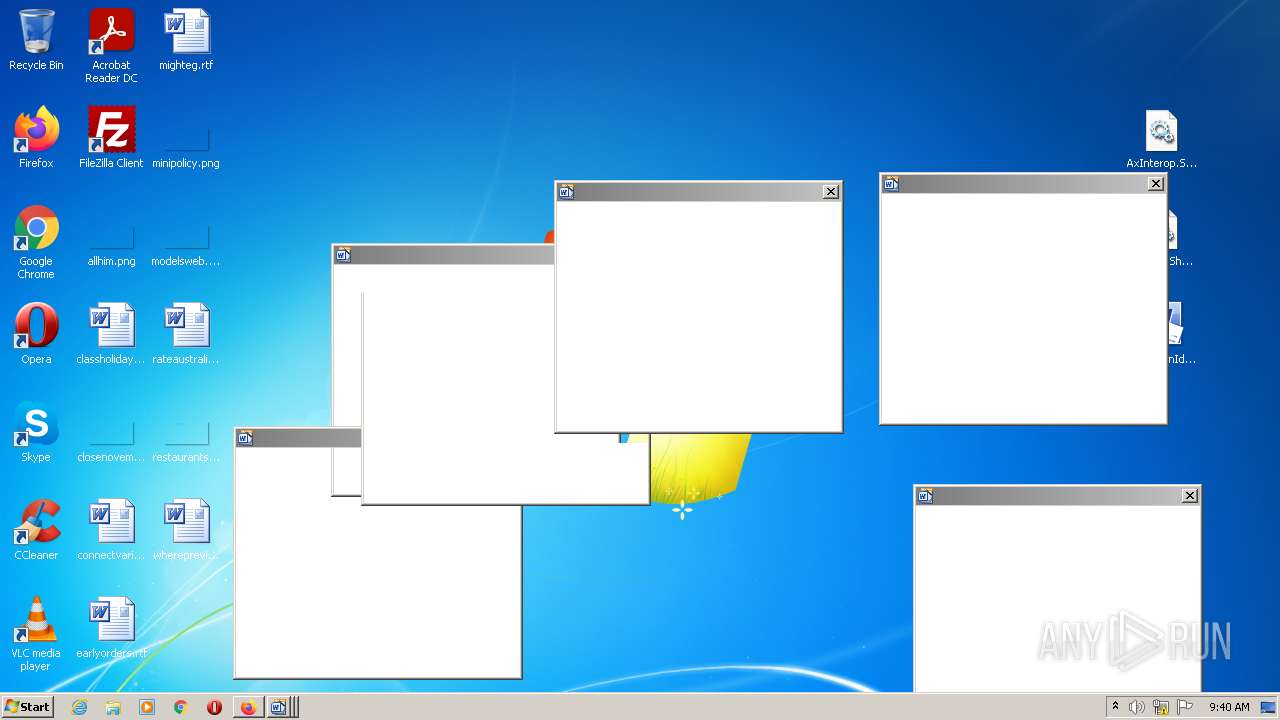This screenshot has width=1280, height=720.
Task: Select the Firefox desktop shortcut
Action: pyautogui.click(x=36, y=138)
